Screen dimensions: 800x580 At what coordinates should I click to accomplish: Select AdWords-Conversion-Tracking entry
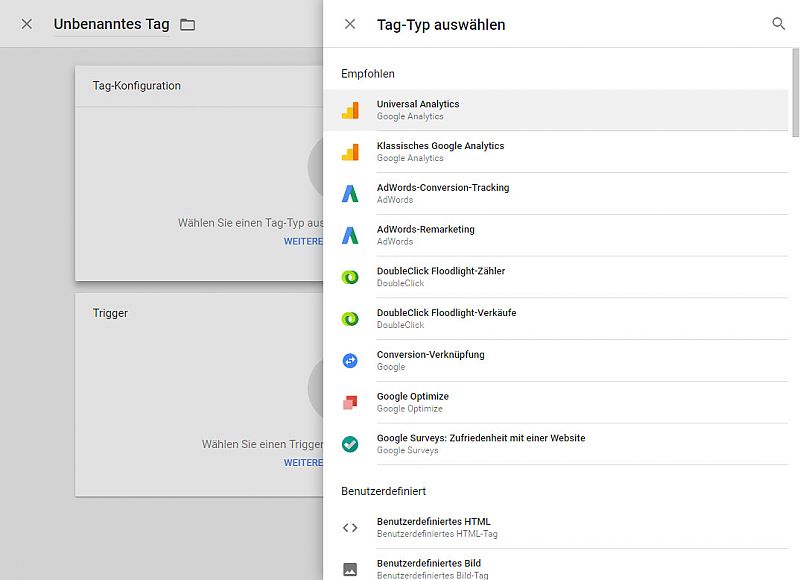click(x=556, y=194)
